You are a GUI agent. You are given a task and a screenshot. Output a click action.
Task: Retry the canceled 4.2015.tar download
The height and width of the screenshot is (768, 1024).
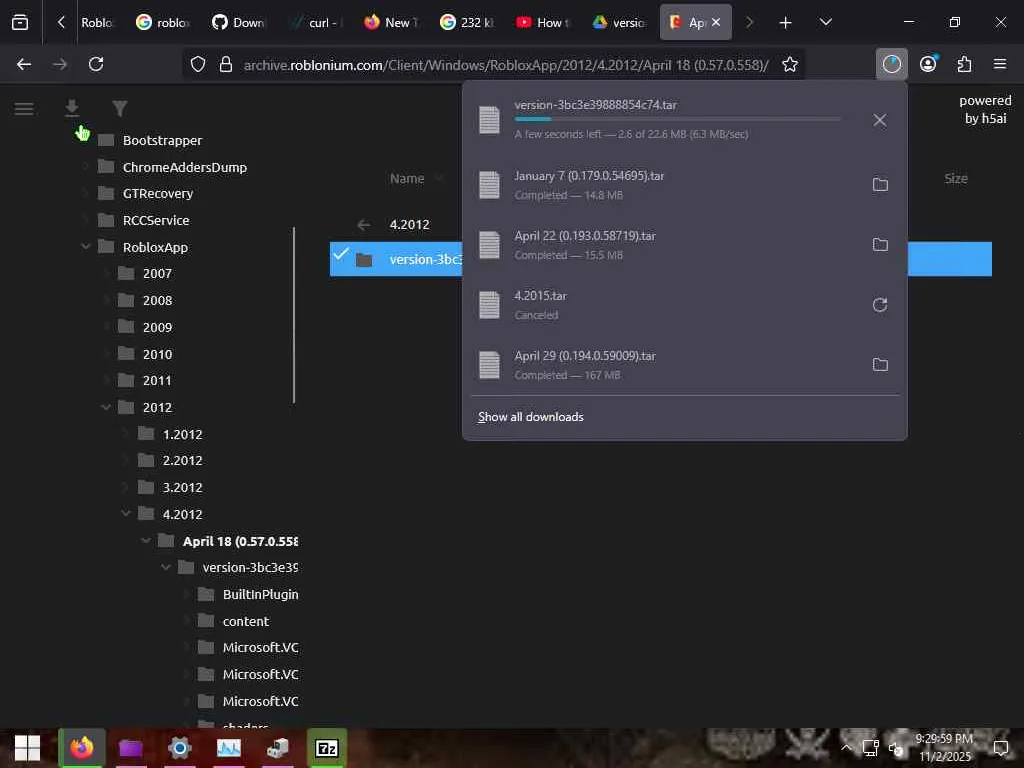tap(880, 305)
